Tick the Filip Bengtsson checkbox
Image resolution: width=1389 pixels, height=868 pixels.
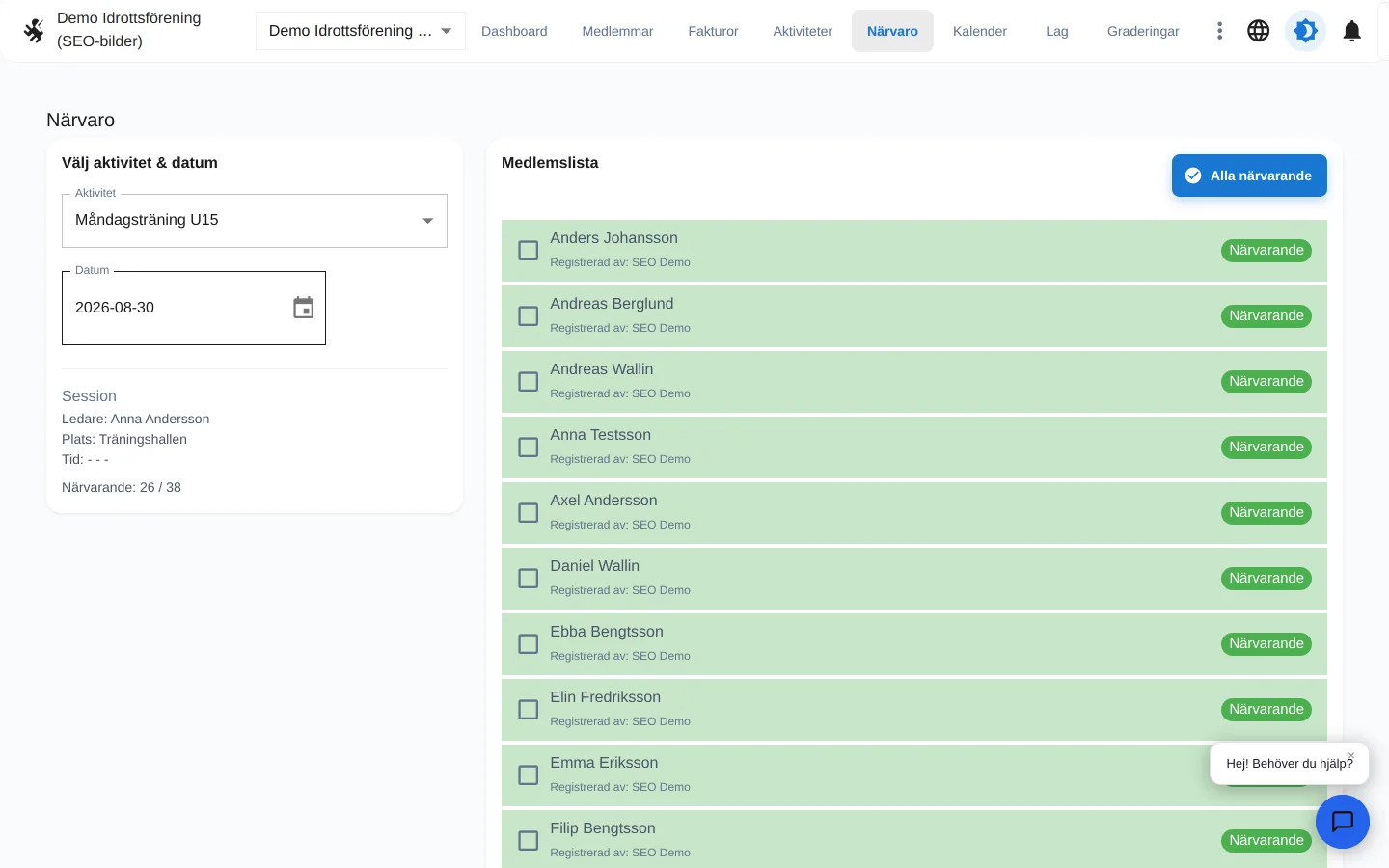tap(529, 841)
